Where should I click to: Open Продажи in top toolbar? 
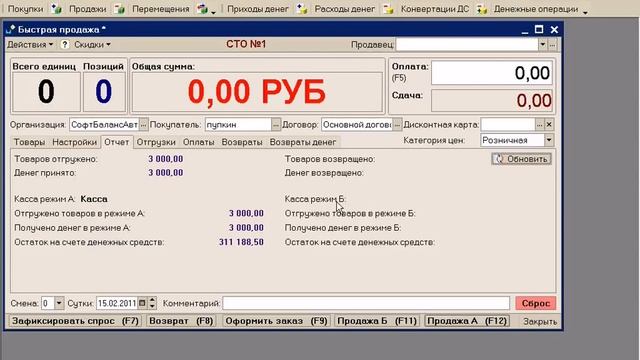(87, 9)
